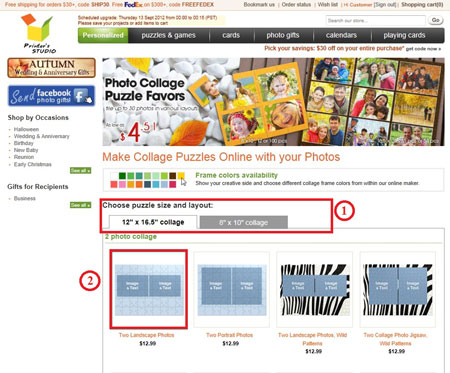Image resolution: width=450 pixels, height=373 pixels.
Task: Open the Autumn Wedding & Anniversary Gifts banner
Action: pos(51,68)
